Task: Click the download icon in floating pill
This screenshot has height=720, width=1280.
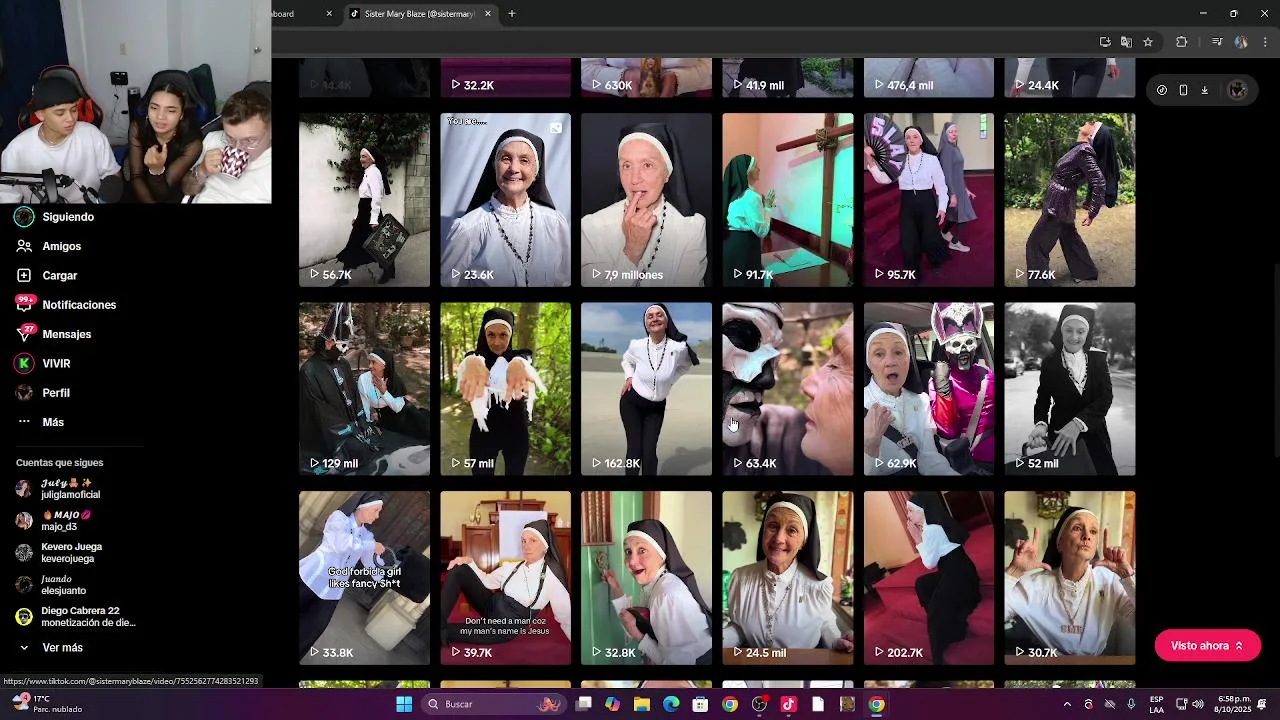Action: coord(1205,90)
